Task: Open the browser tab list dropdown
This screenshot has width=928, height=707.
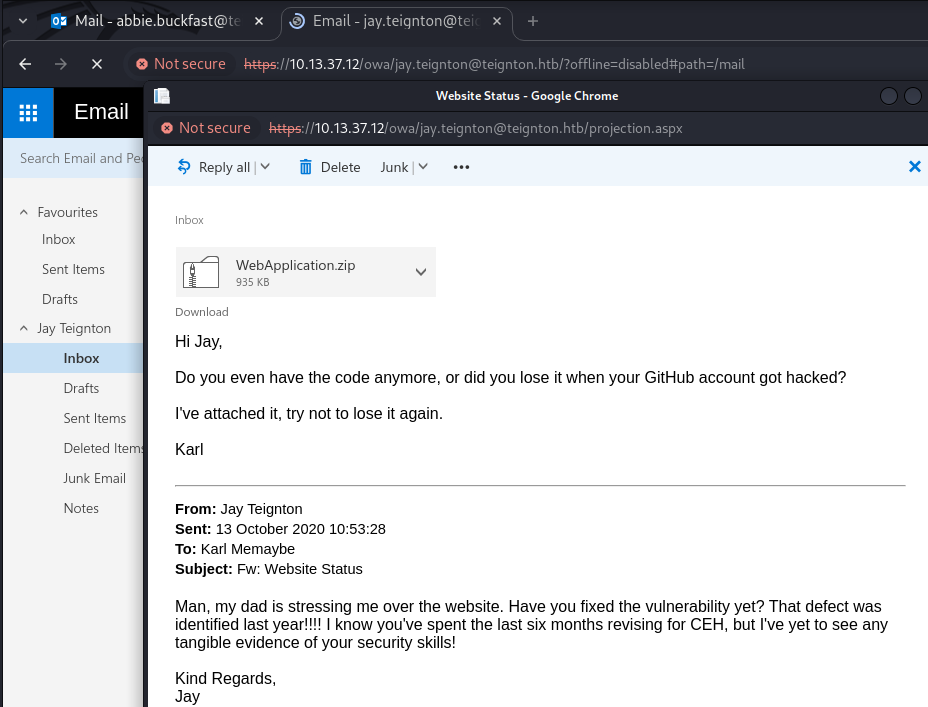Action: coord(22,21)
